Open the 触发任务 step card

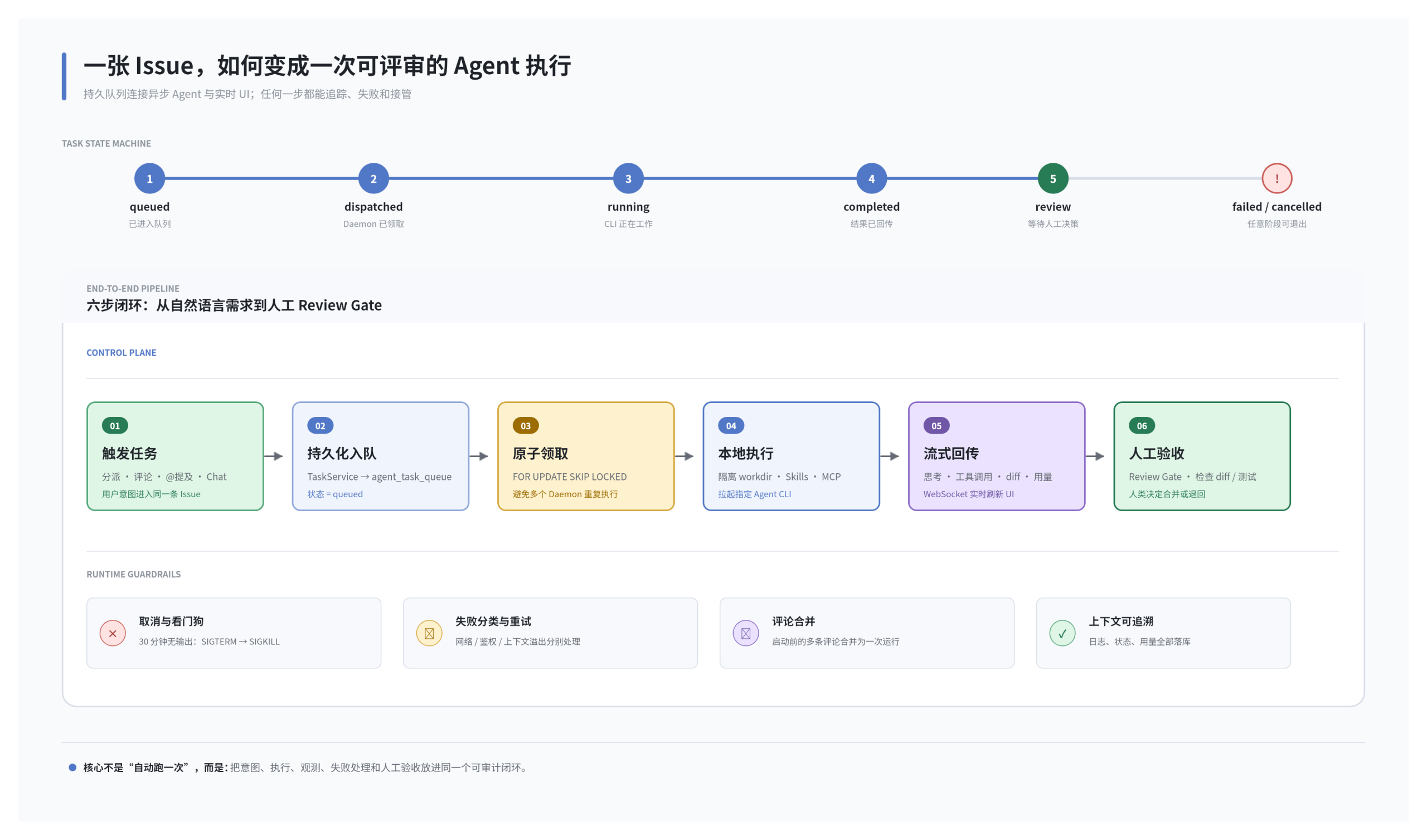175,457
